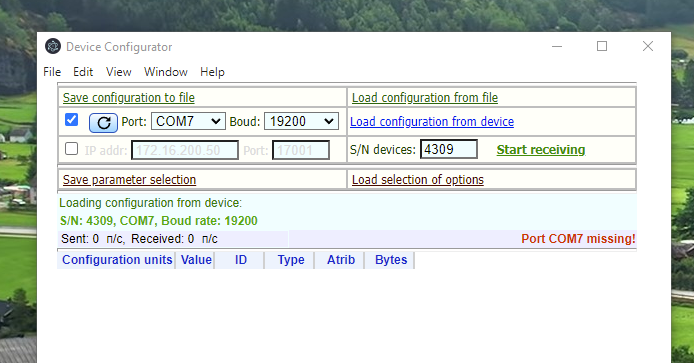The image size is (694, 363).
Task: Click the ID column header
Action: click(x=241, y=259)
